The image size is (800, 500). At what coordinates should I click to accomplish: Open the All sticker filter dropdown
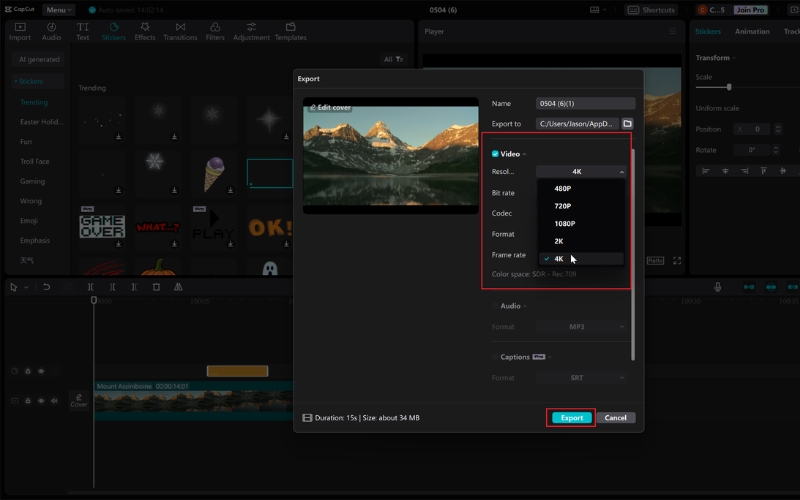pos(393,59)
